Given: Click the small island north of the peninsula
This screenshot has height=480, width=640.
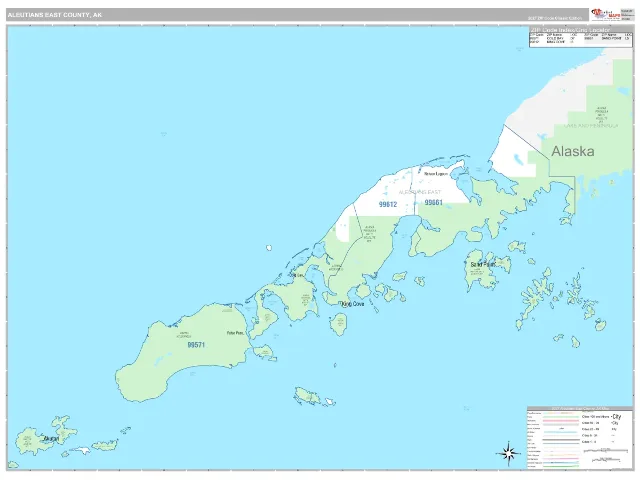Looking at the screenshot, I should [x=269, y=248].
